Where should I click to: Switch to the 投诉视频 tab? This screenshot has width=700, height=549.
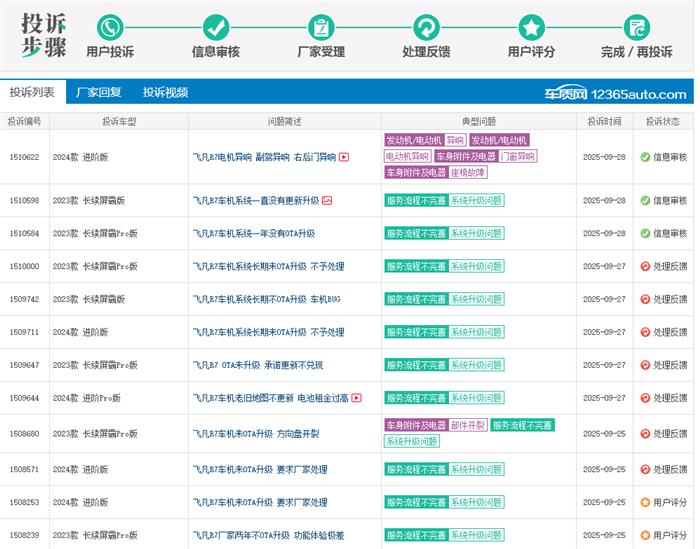[165, 92]
